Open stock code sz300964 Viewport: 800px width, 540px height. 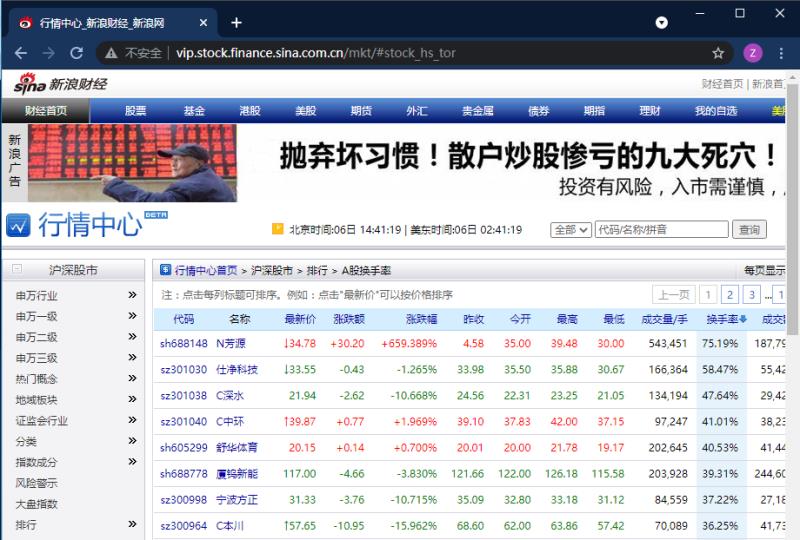(184, 526)
